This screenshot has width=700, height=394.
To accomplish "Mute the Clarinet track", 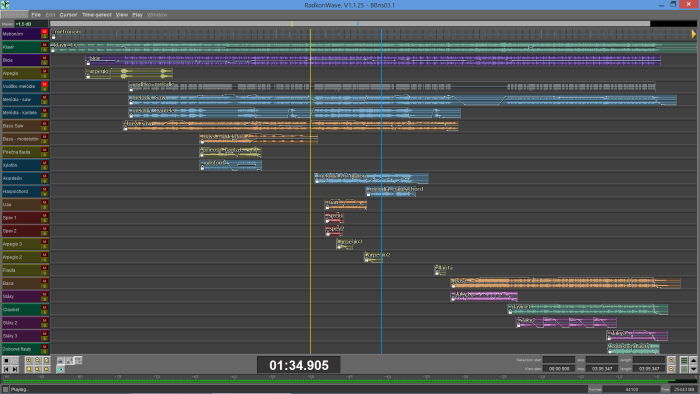I will click(44, 307).
